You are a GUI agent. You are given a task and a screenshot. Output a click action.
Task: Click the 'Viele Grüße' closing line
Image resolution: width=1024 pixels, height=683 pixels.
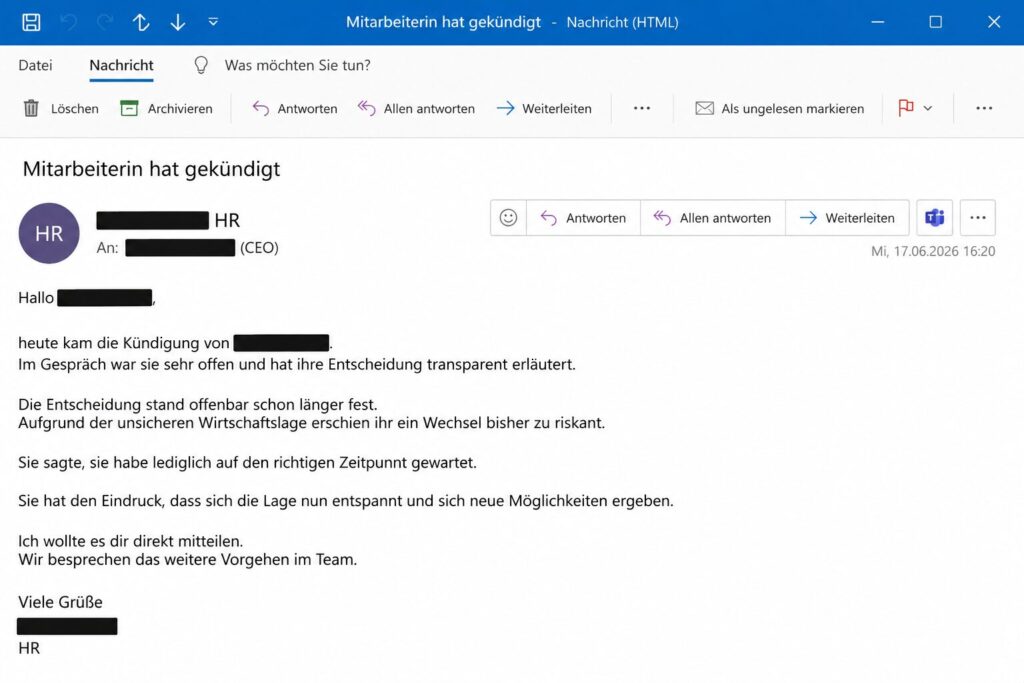pos(60,602)
